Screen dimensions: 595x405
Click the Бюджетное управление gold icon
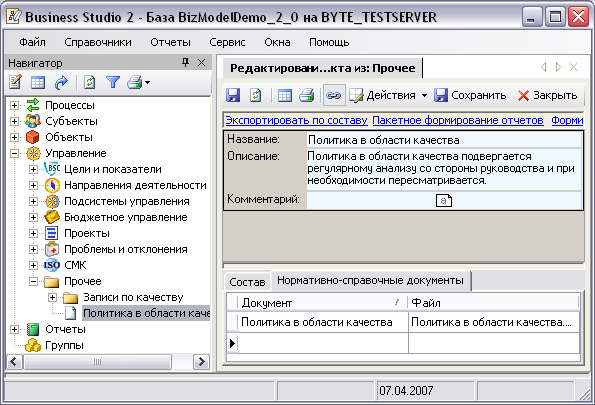point(52,217)
